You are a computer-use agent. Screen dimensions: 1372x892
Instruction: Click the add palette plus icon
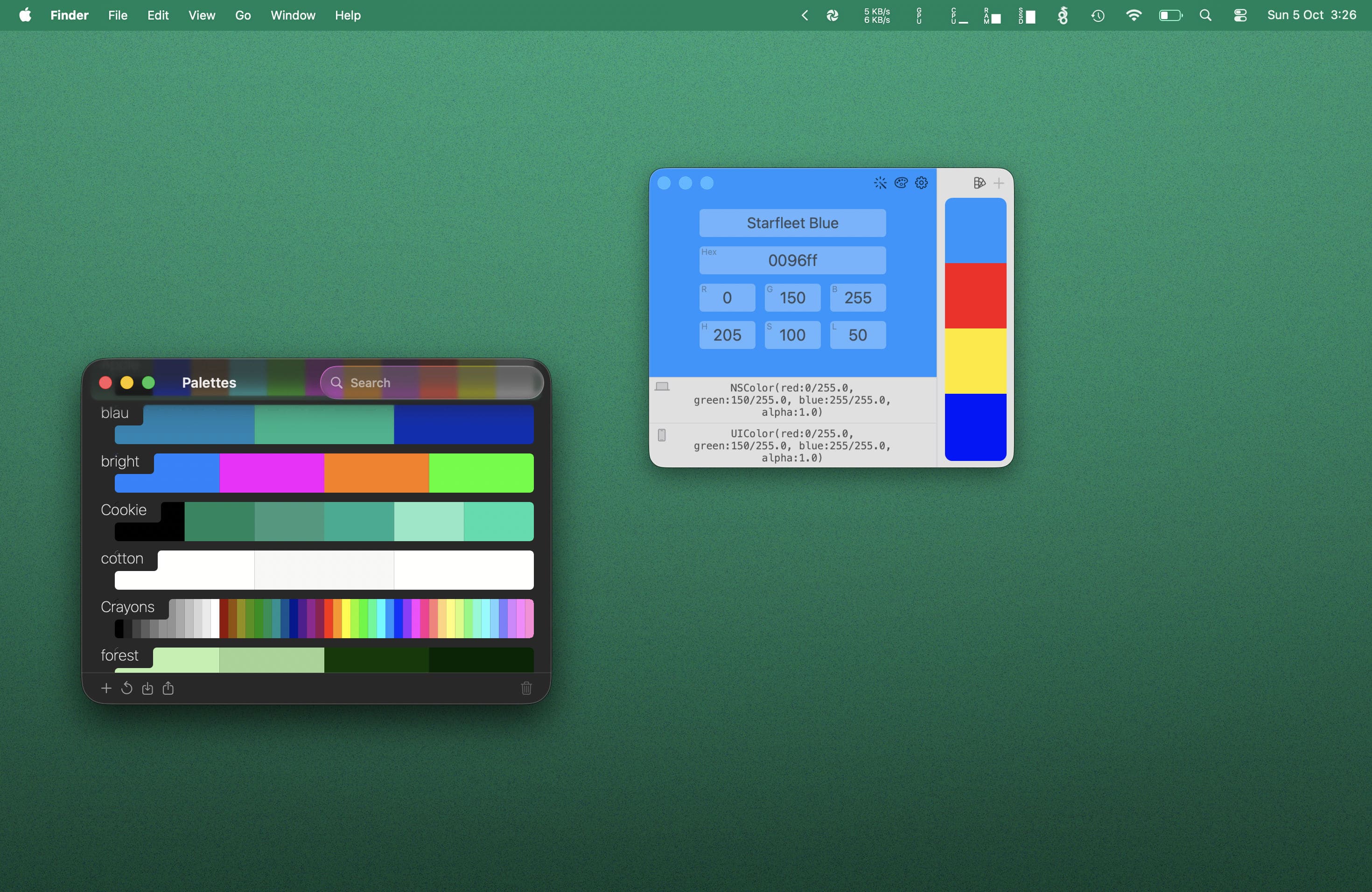pos(106,688)
